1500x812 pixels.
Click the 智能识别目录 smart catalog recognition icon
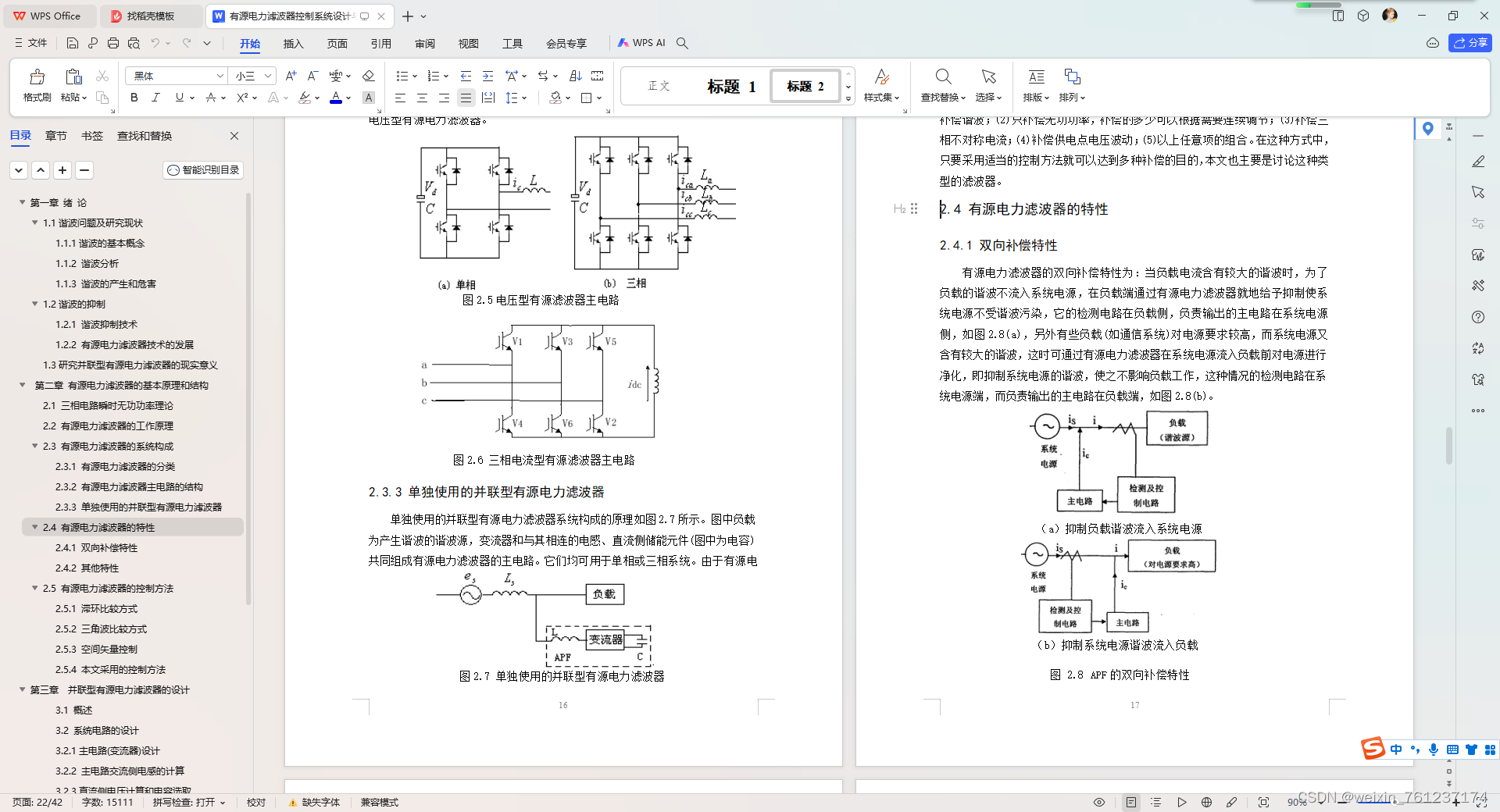172,170
